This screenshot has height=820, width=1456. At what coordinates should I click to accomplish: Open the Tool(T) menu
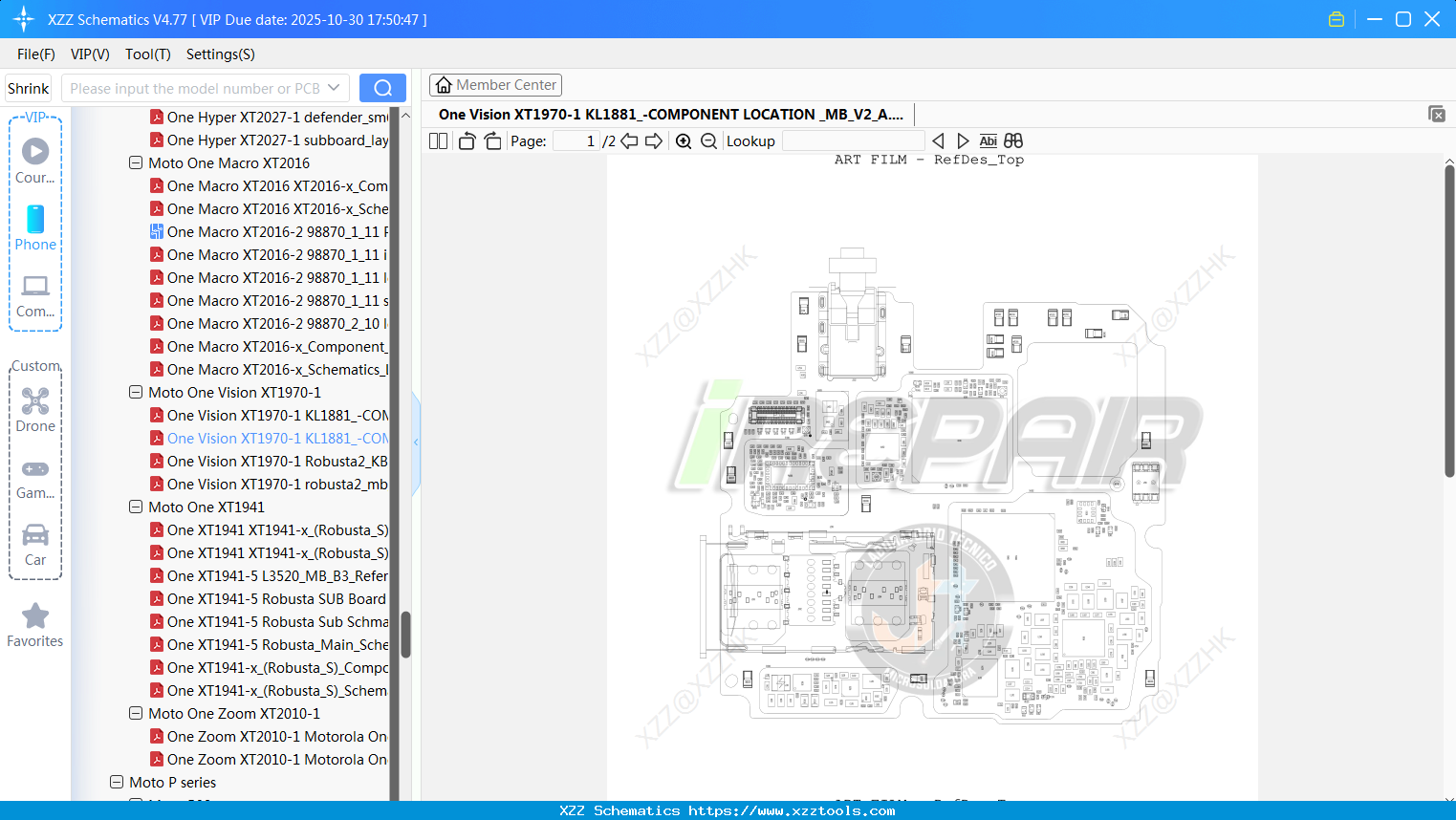tap(147, 54)
